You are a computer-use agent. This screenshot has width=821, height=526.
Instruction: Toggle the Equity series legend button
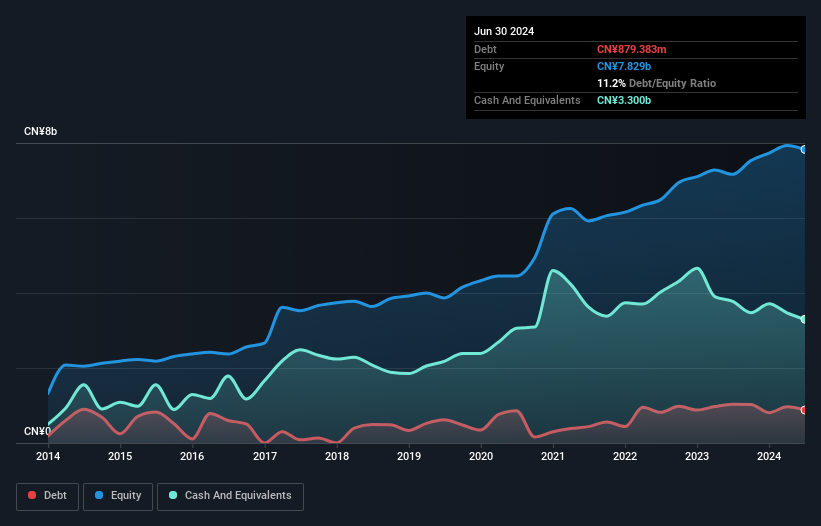point(118,496)
